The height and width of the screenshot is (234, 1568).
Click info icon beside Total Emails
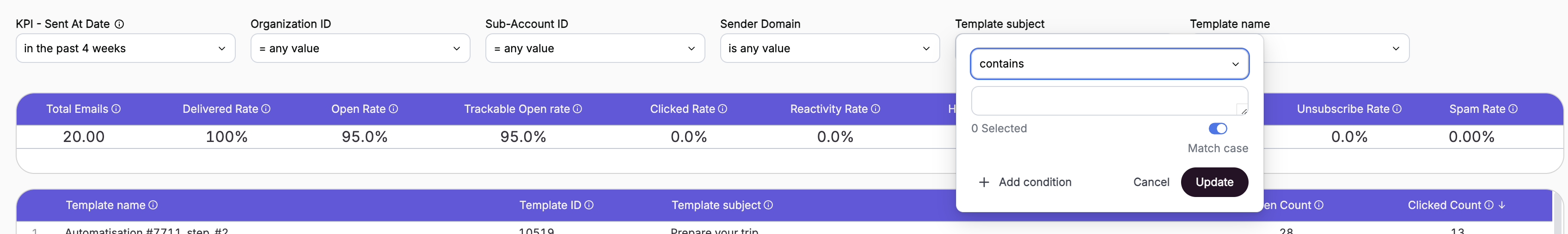point(116,109)
